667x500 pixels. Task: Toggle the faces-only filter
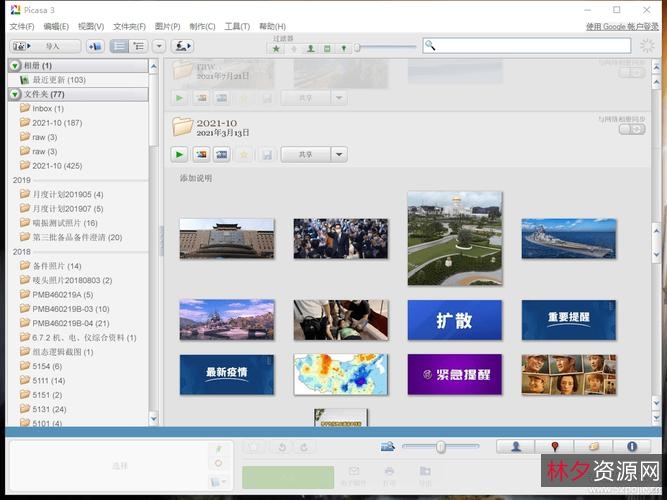(x=311, y=49)
